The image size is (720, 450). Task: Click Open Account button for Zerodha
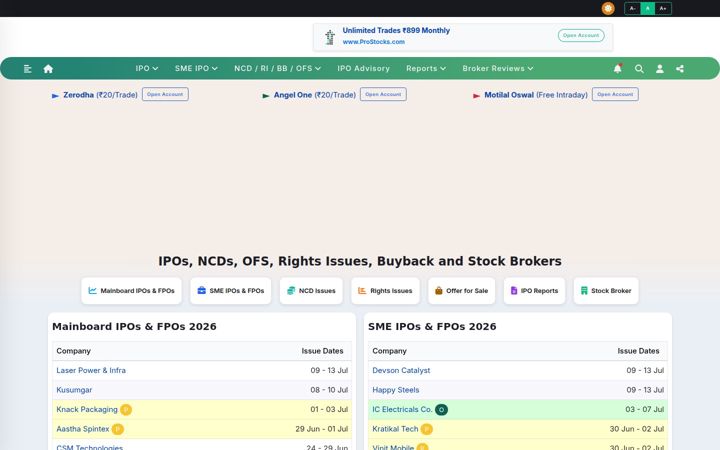tap(165, 94)
